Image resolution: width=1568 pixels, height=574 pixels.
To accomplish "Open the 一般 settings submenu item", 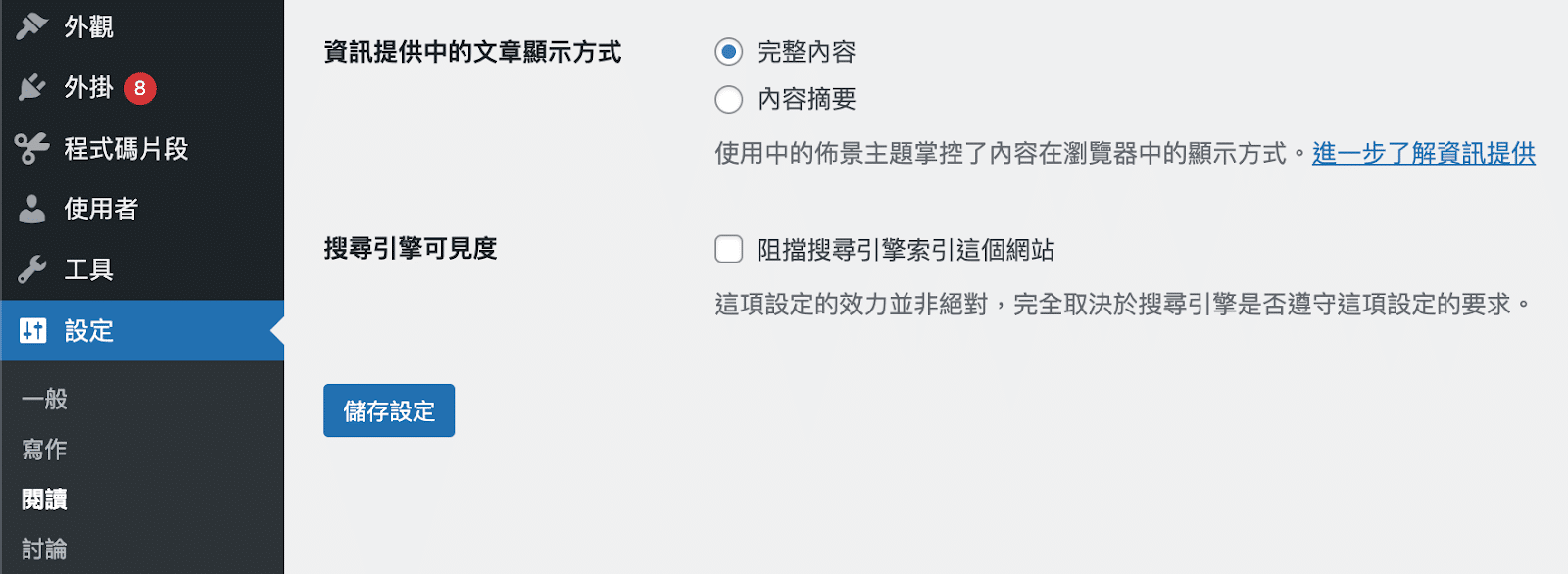I will pos(45,399).
